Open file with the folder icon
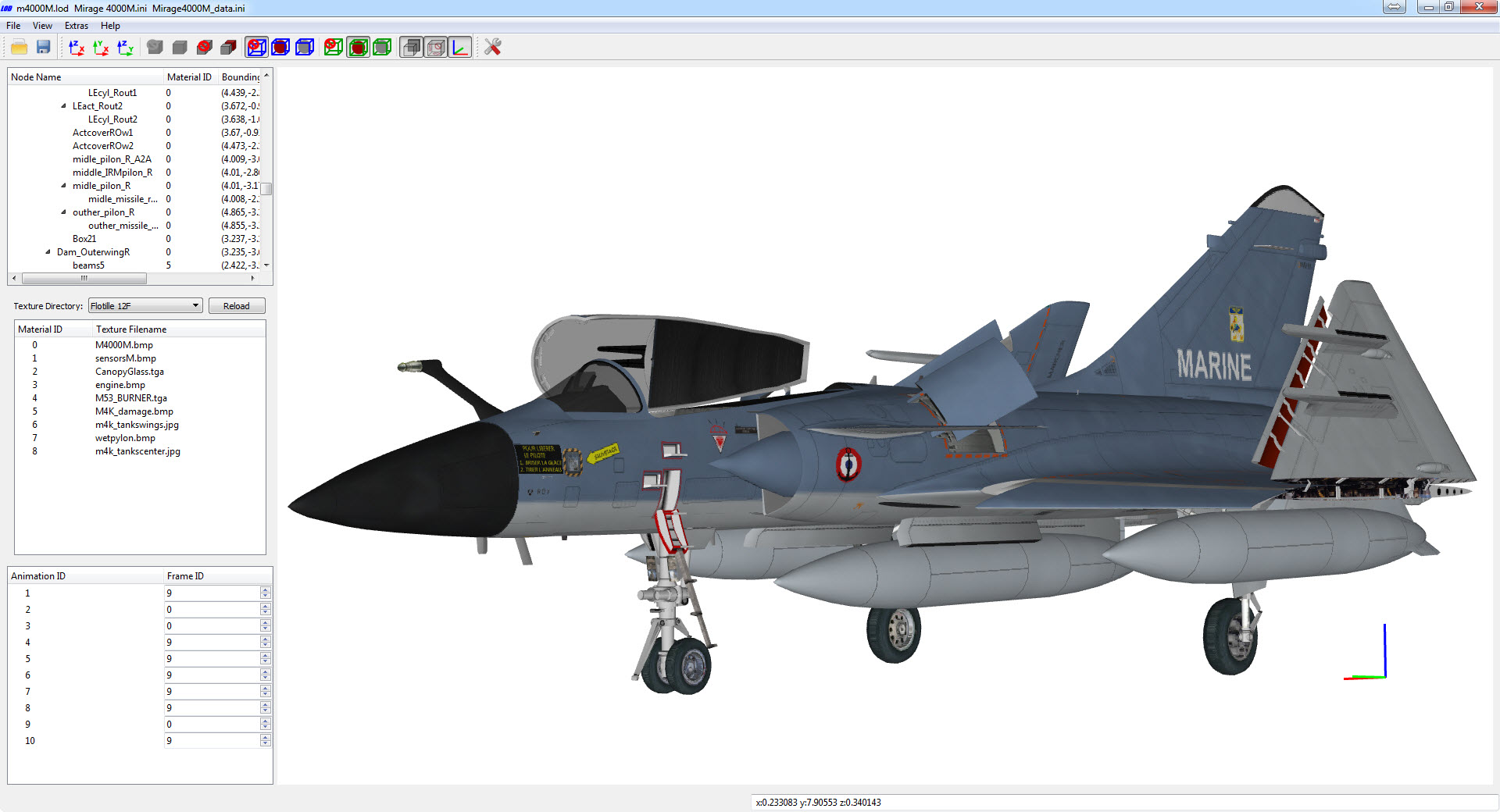The width and height of the screenshot is (1500, 812). coord(20,48)
